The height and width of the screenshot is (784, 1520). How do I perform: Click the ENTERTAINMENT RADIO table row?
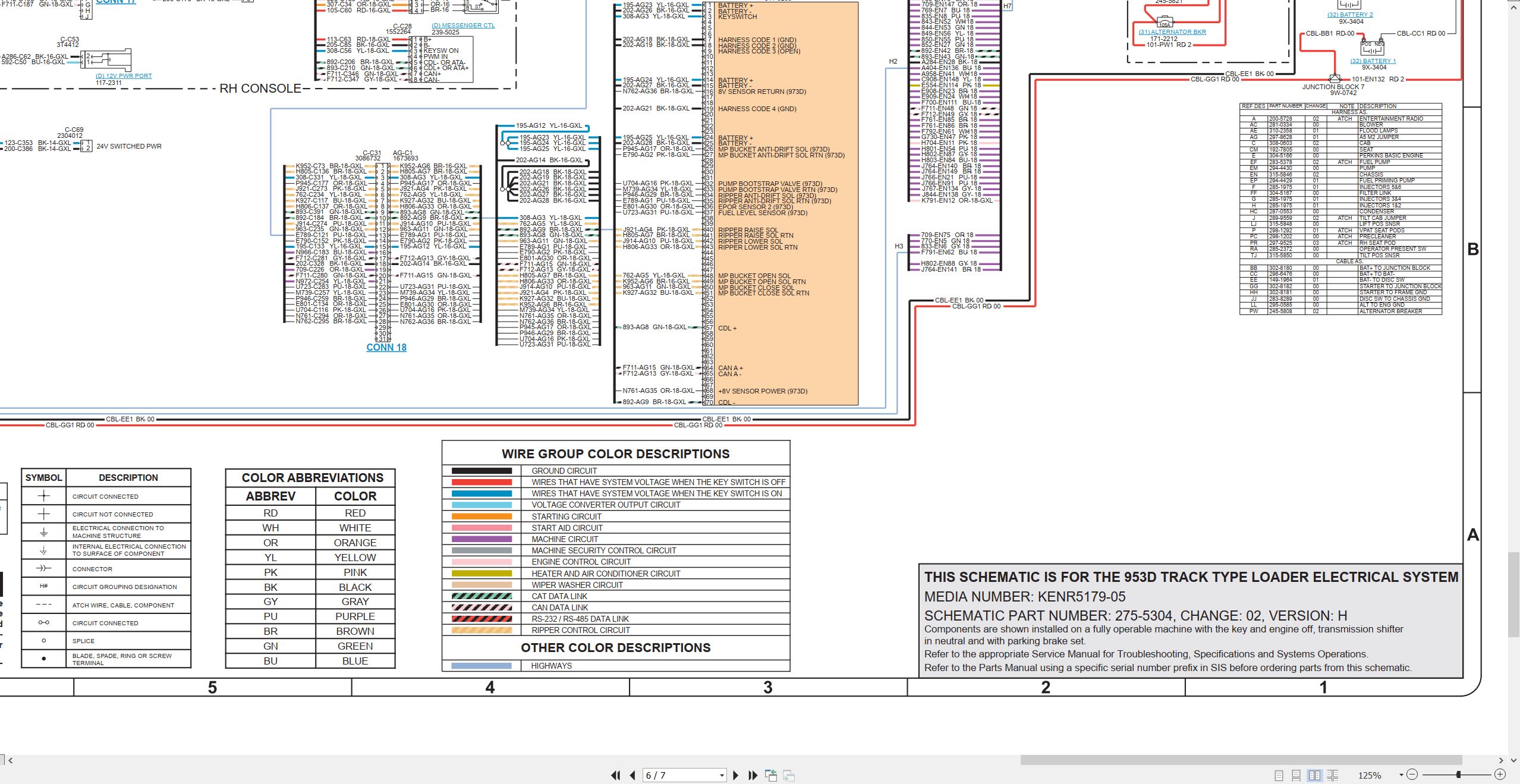click(x=1340, y=119)
